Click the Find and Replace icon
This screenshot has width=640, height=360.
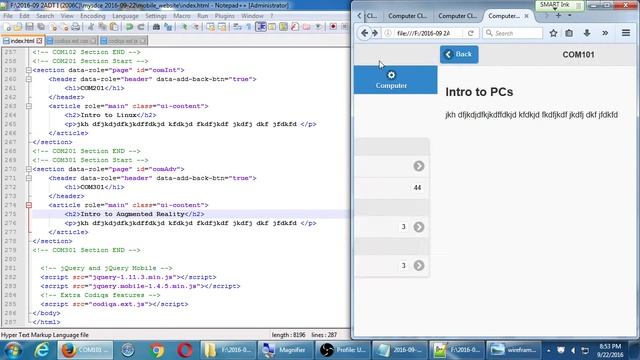168,27
